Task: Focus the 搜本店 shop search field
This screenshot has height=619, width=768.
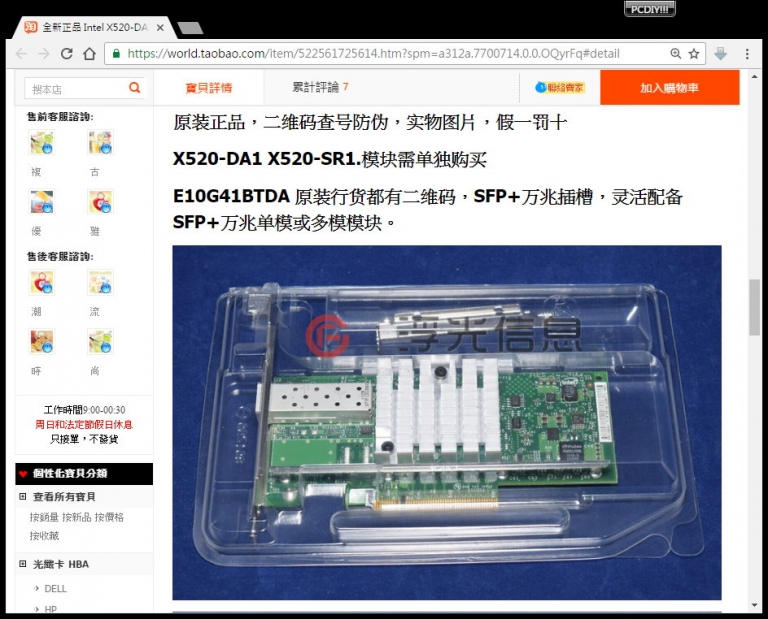Action: [76, 89]
